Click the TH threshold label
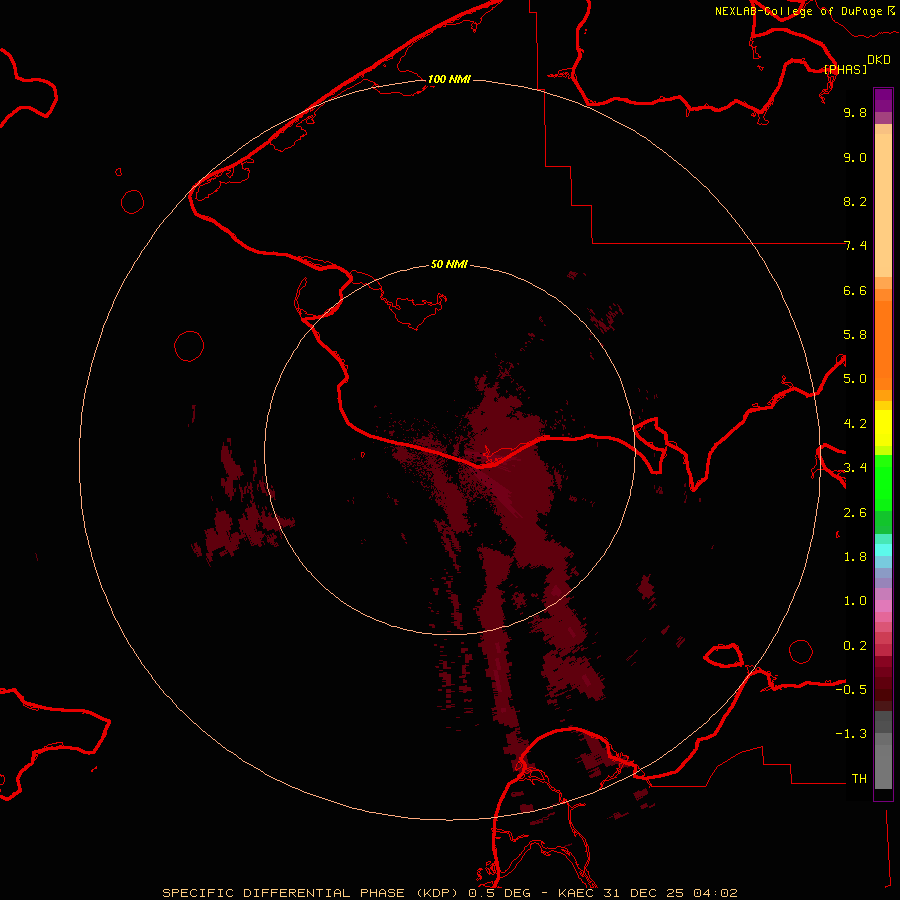This screenshot has width=900, height=900. click(x=859, y=779)
